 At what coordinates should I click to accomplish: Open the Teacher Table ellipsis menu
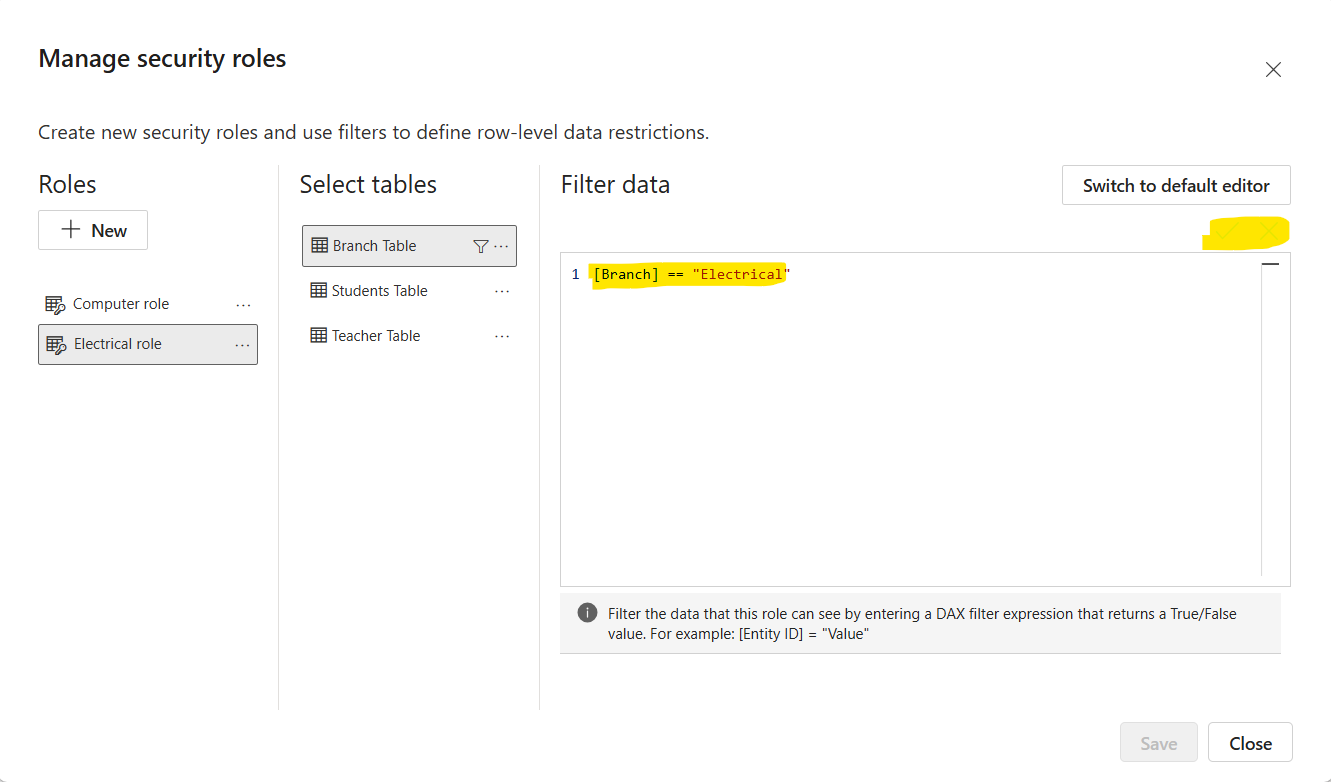click(x=502, y=336)
